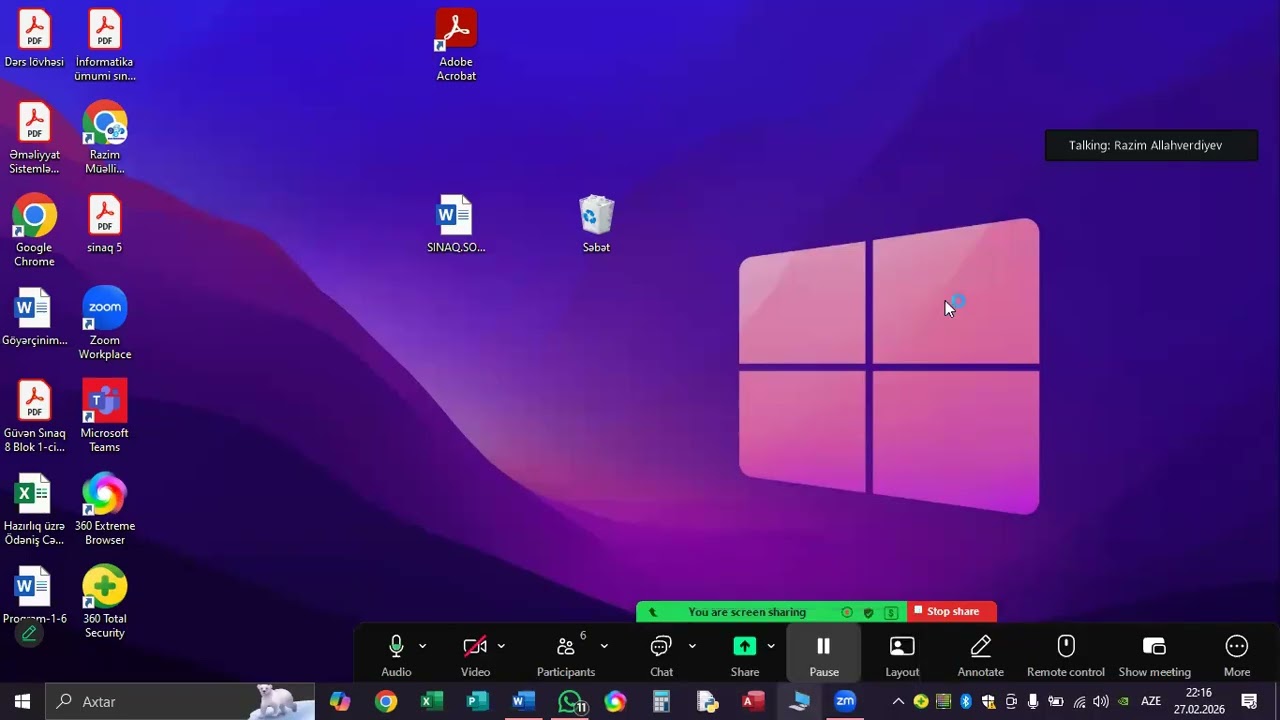
Task: Open the Zoom Chat panel
Action: [x=661, y=655]
